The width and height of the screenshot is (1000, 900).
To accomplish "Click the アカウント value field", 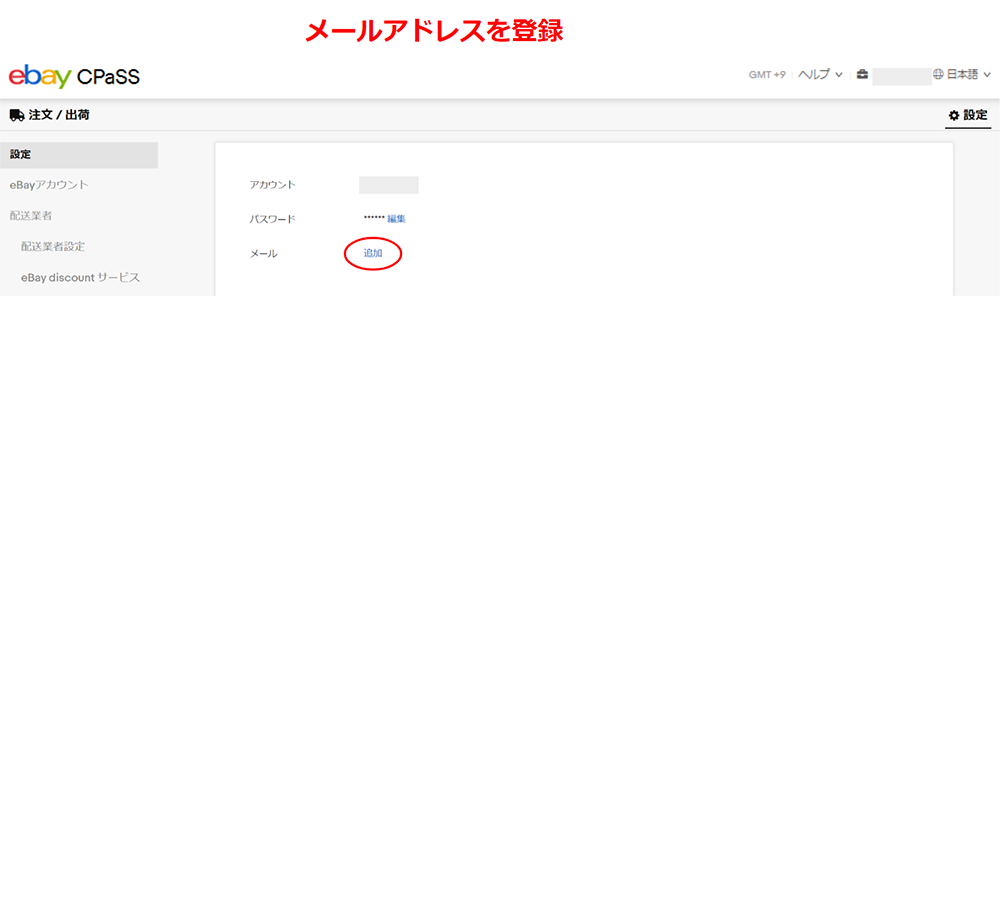I will [x=388, y=185].
